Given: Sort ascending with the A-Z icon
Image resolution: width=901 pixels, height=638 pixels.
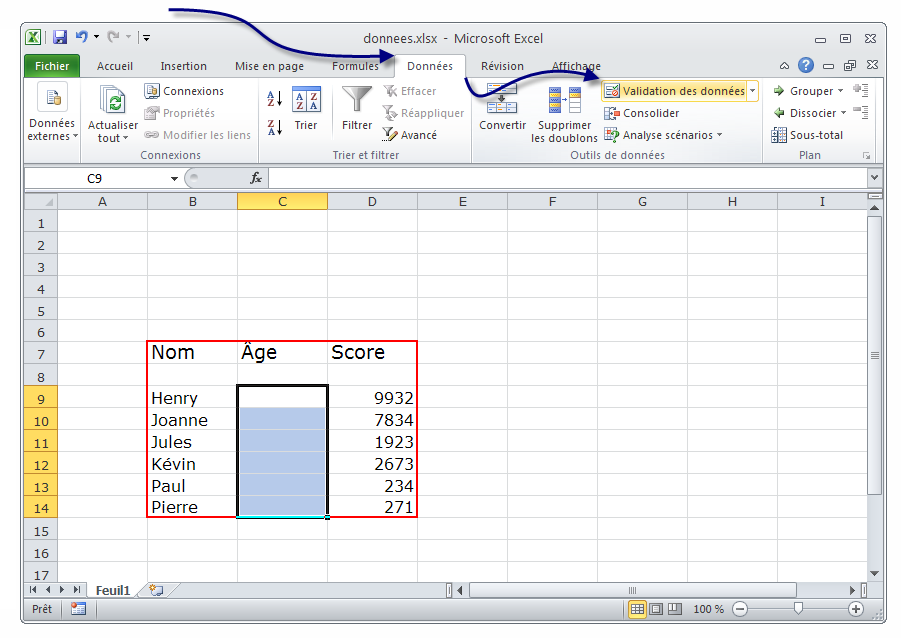Looking at the screenshot, I should point(274,99).
